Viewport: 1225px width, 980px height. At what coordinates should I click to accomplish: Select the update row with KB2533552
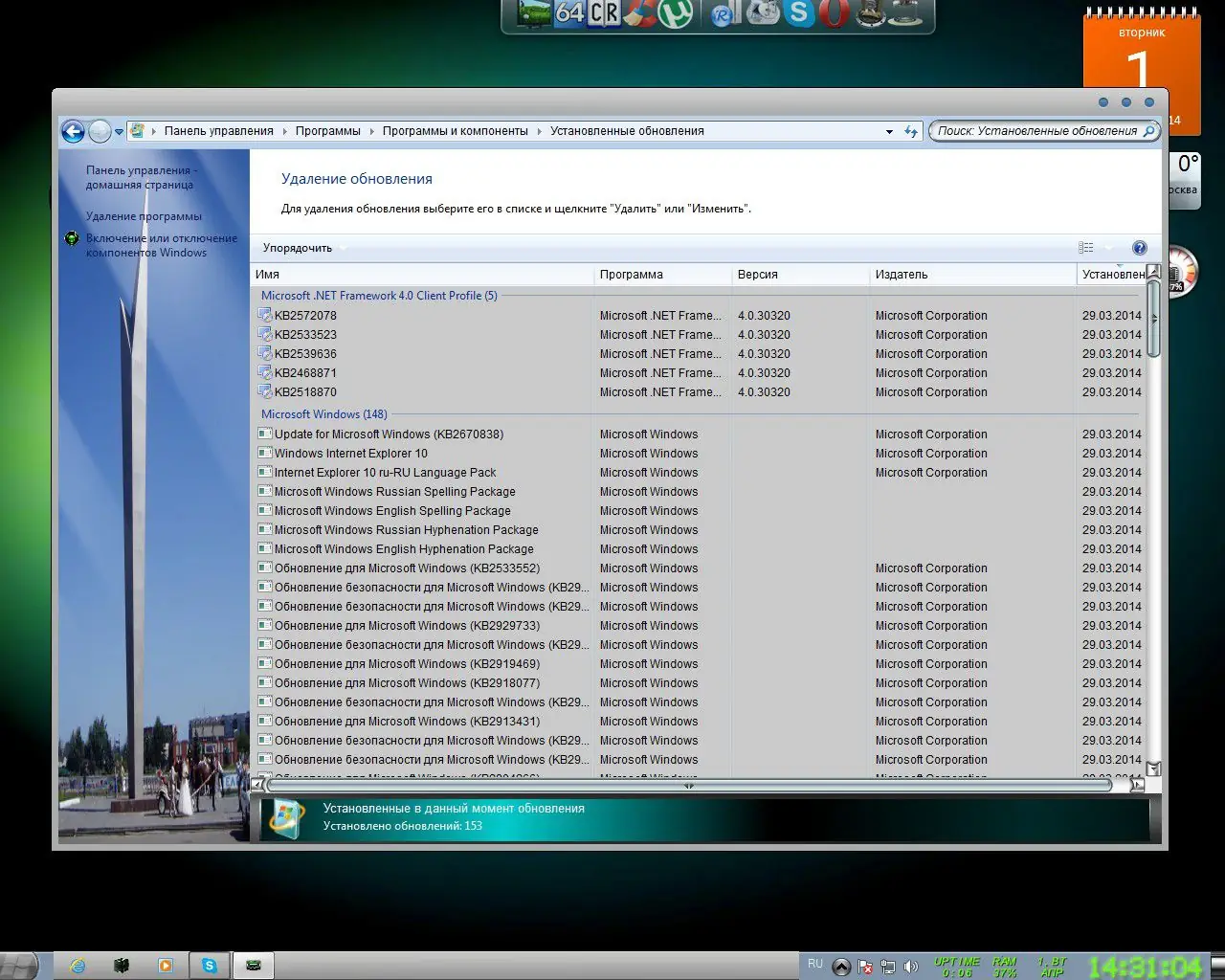(x=699, y=568)
